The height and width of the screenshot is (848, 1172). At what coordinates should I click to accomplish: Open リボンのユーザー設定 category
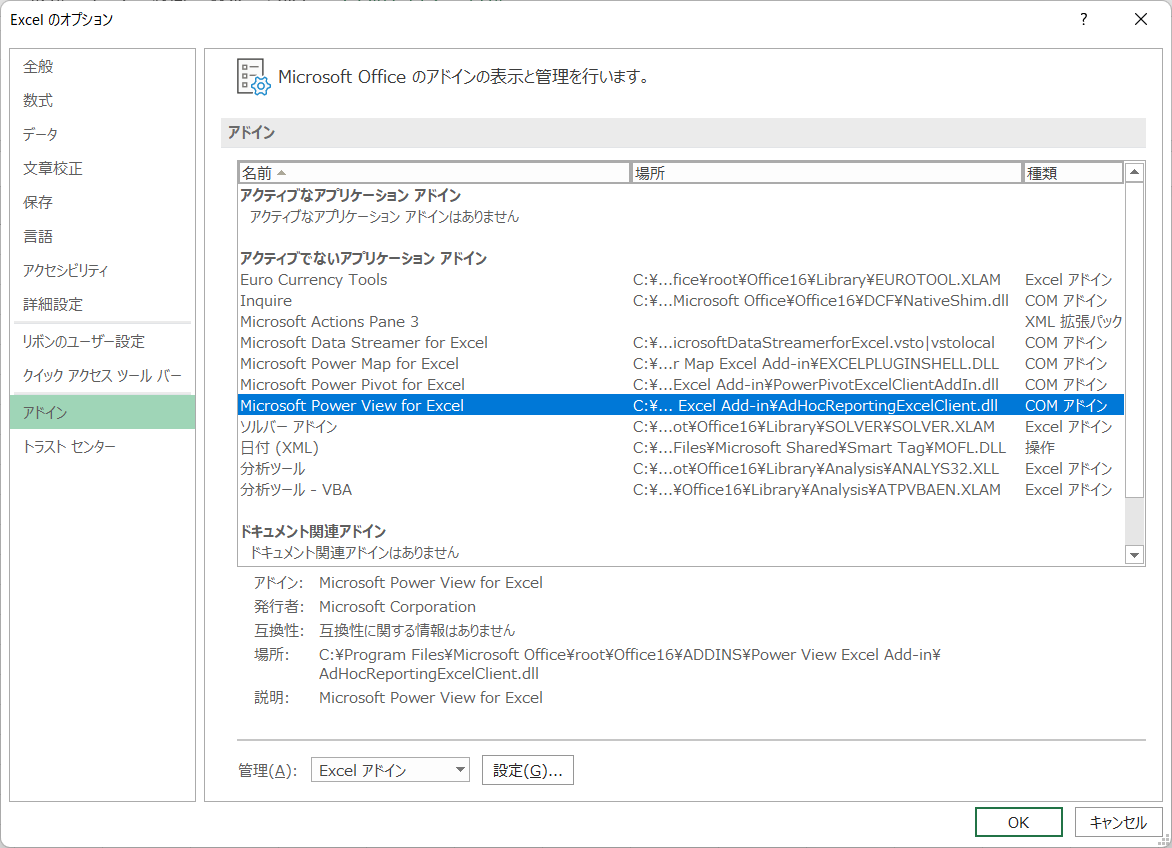coord(102,341)
